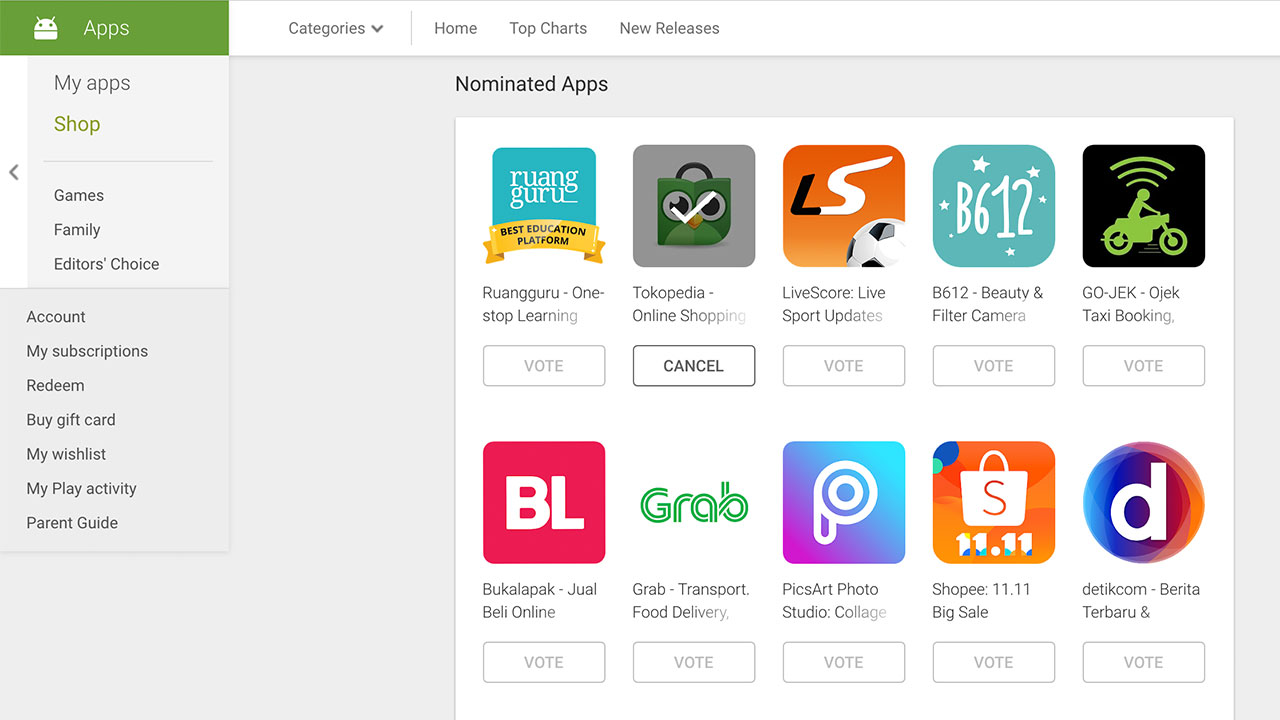Screen dimensions: 1280x720
Task: Click the Shopee 11.11 app icon
Action: 994,503
